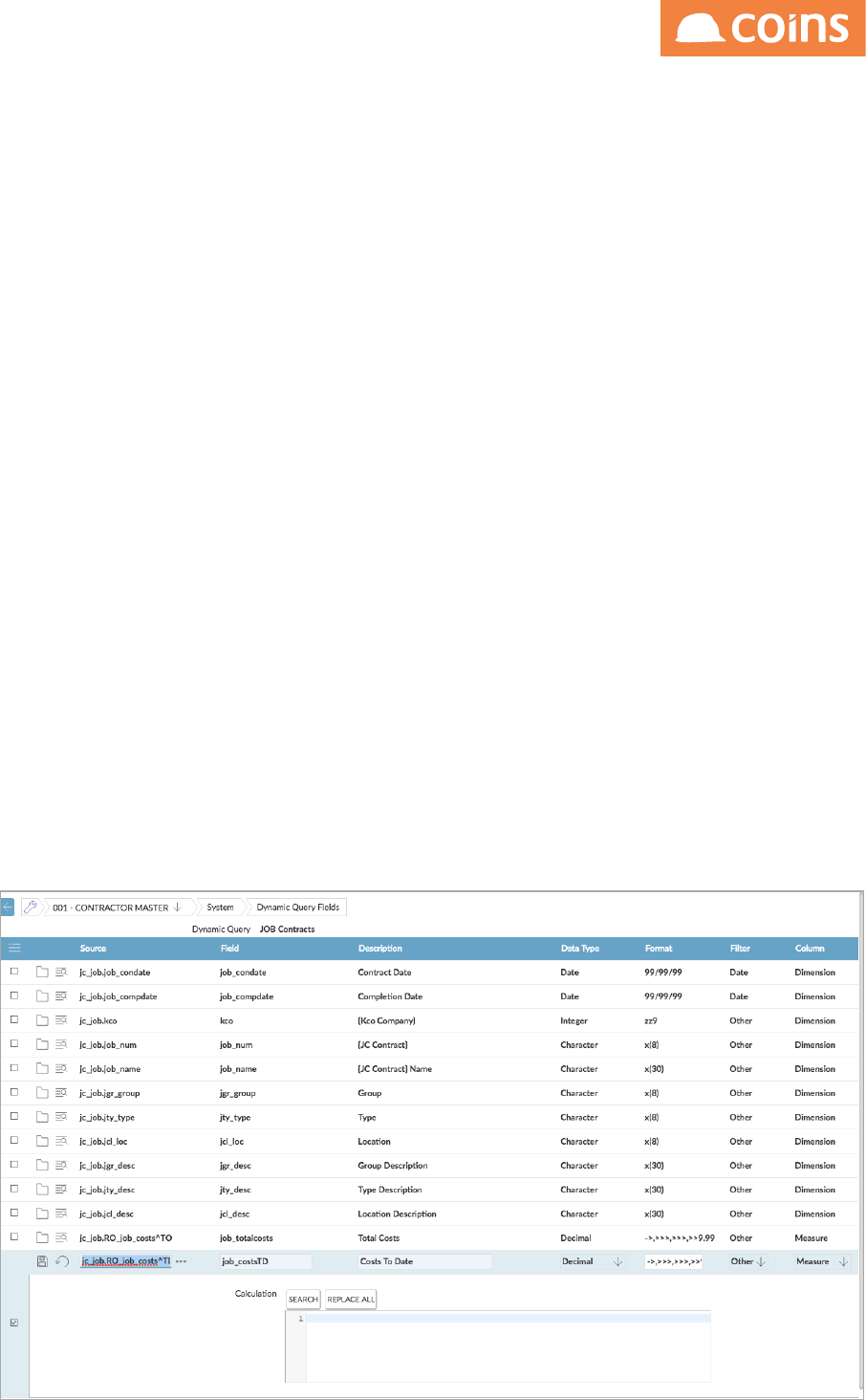
Task: Sort by the Column column header
Action: point(810,949)
